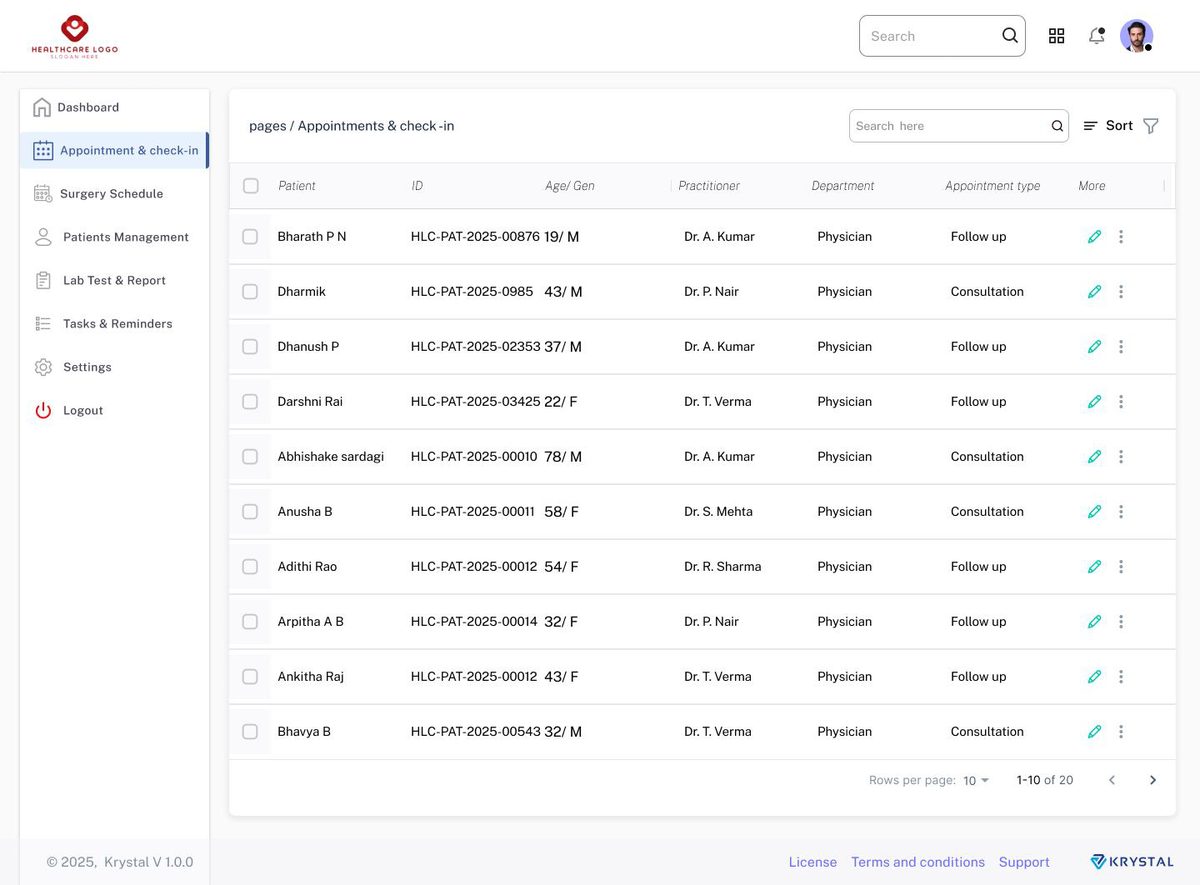Navigate to Patients Management

tap(110, 237)
